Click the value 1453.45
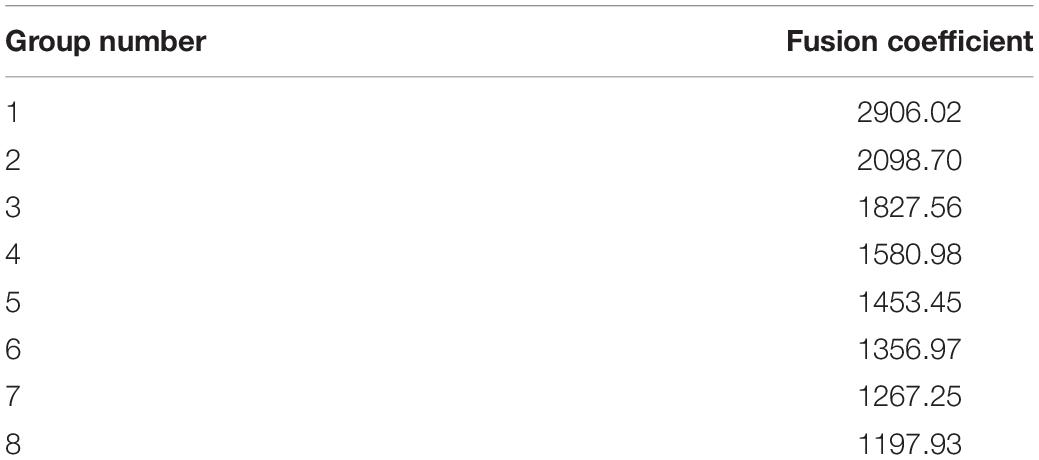The image size is (1039, 460). [x=908, y=302]
